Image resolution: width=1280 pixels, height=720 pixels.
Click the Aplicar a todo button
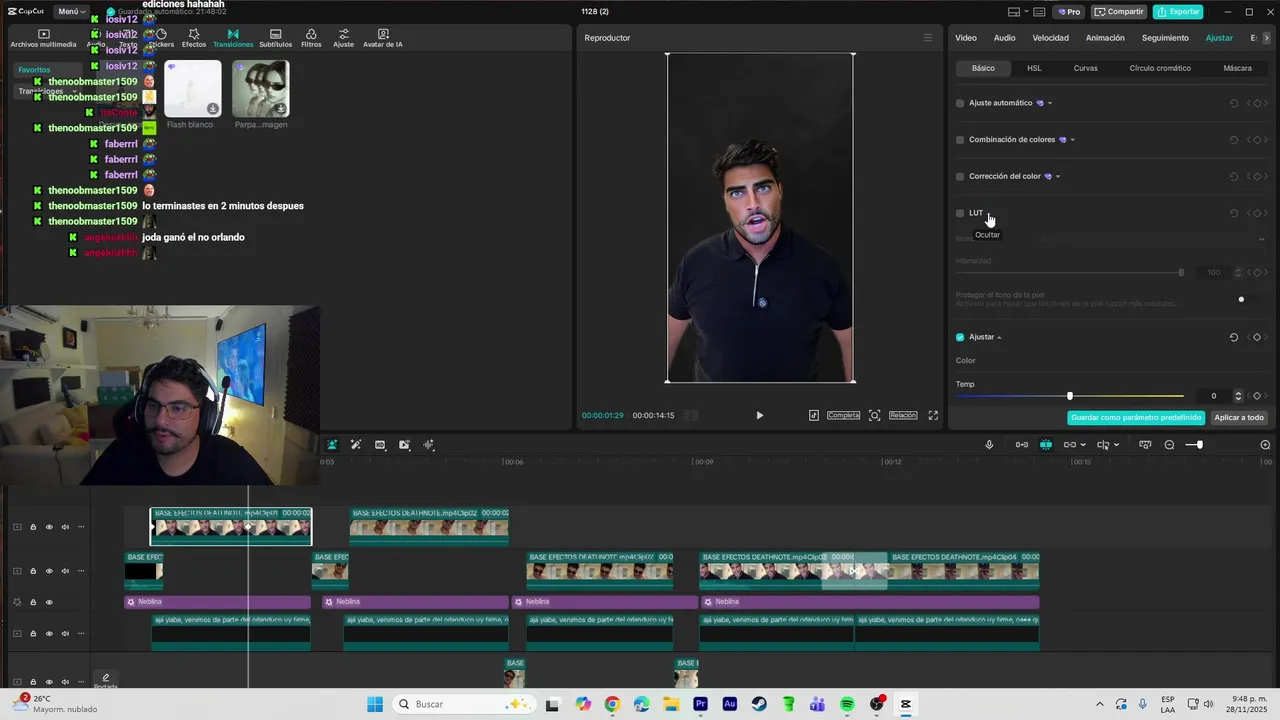coord(1239,417)
